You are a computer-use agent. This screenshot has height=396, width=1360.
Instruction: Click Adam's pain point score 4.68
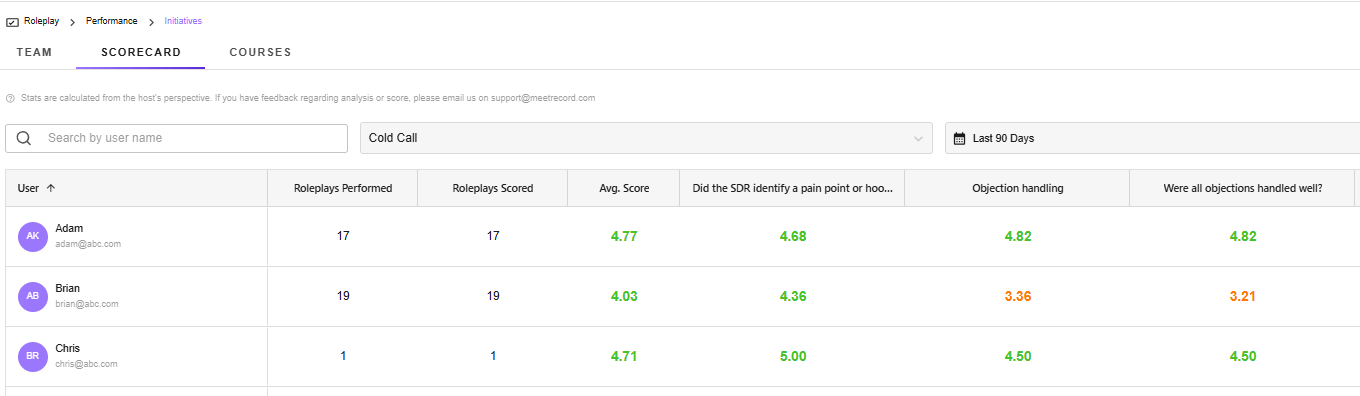[x=793, y=236]
